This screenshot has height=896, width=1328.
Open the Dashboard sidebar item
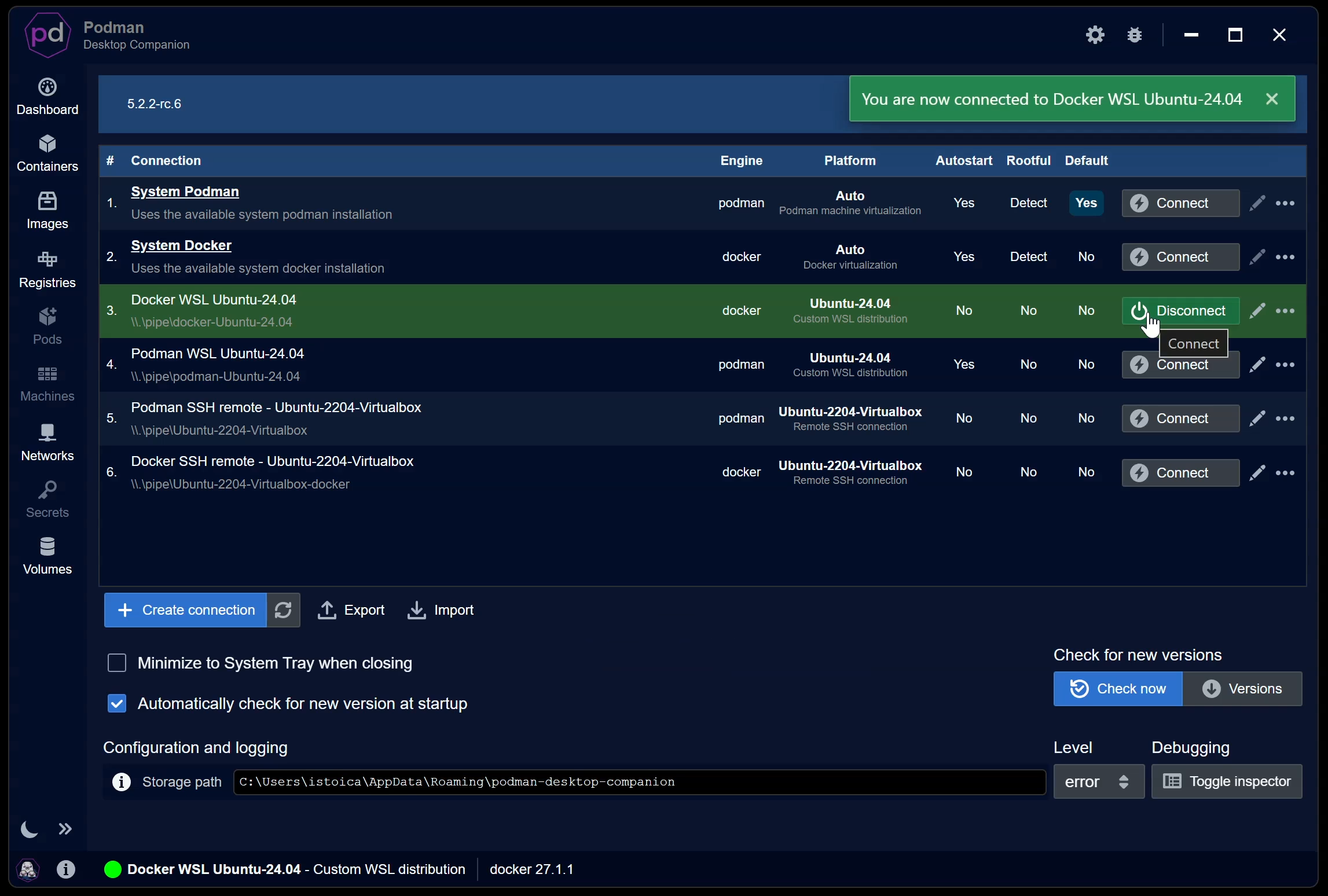point(47,97)
